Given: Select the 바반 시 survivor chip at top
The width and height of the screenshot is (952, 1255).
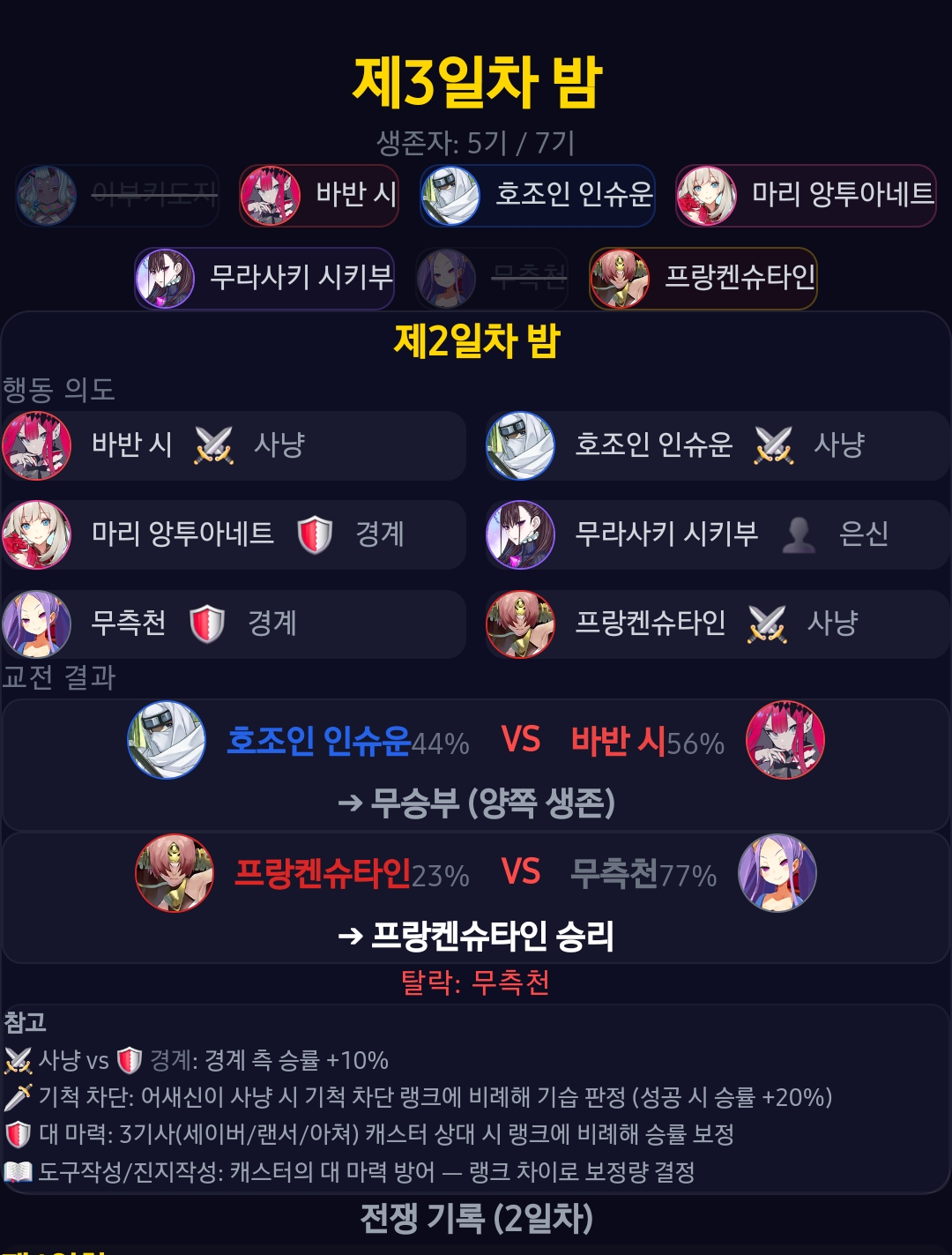Looking at the screenshot, I should pos(319,195).
